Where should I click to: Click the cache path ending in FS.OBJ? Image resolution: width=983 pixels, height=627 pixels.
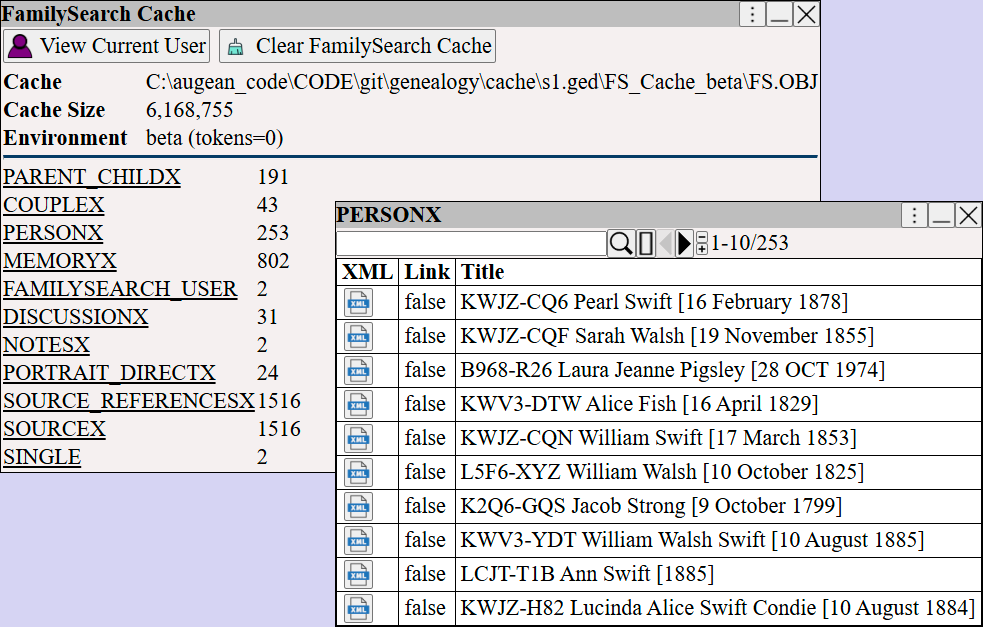[481, 82]
